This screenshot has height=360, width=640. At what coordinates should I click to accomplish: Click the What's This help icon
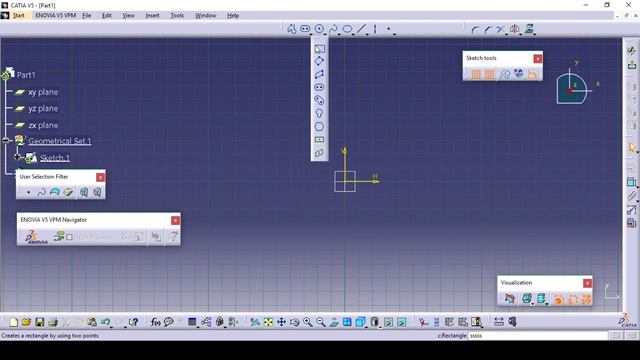(x=133, y=322)
